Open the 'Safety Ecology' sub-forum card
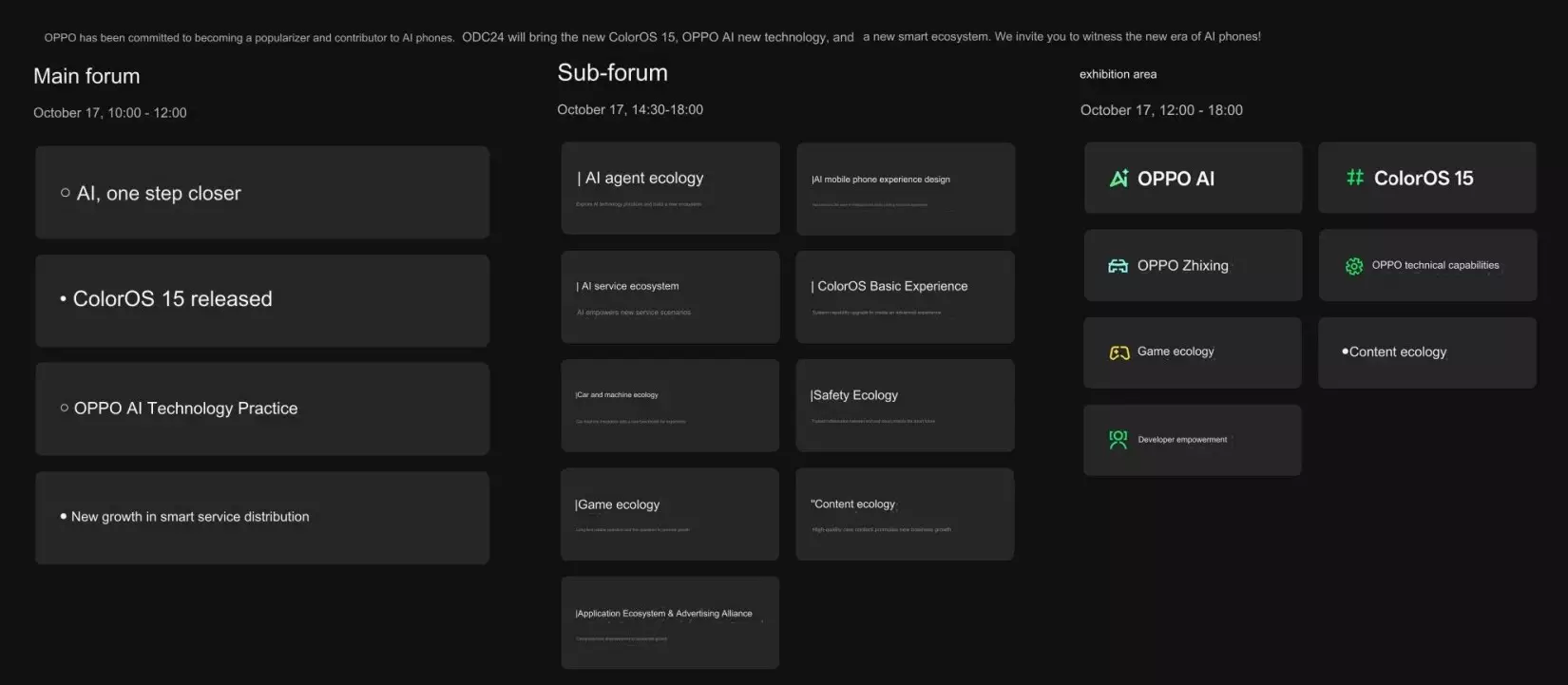Screen dimensions: 1568x685 pos(905,406)
